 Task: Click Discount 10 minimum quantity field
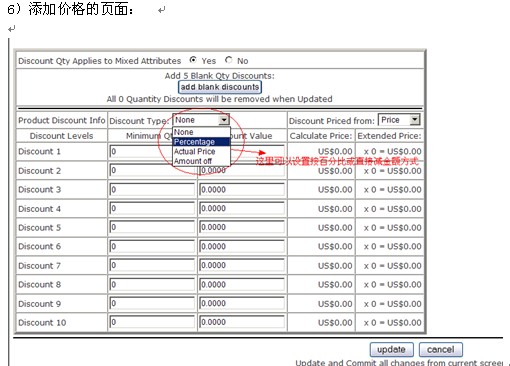pyautogui.click(x=152, y=322)
